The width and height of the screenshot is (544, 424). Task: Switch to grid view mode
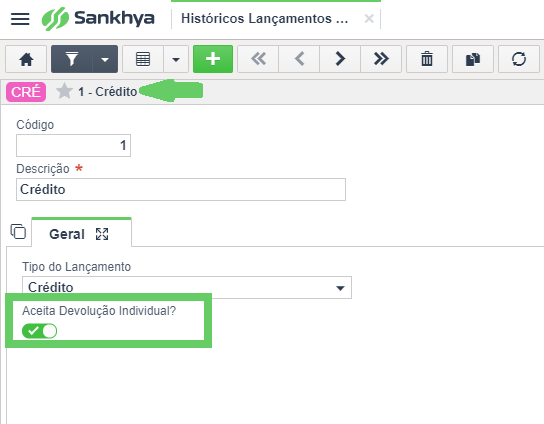tap(143, 59)
